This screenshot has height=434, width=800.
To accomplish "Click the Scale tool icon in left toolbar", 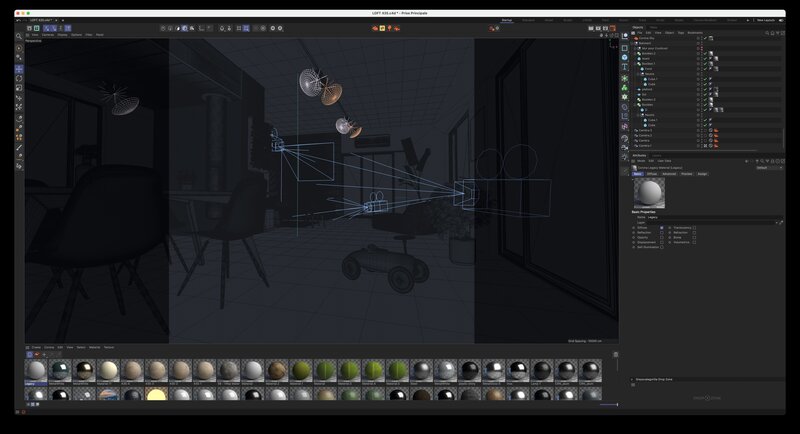I will tap(19, 88).
